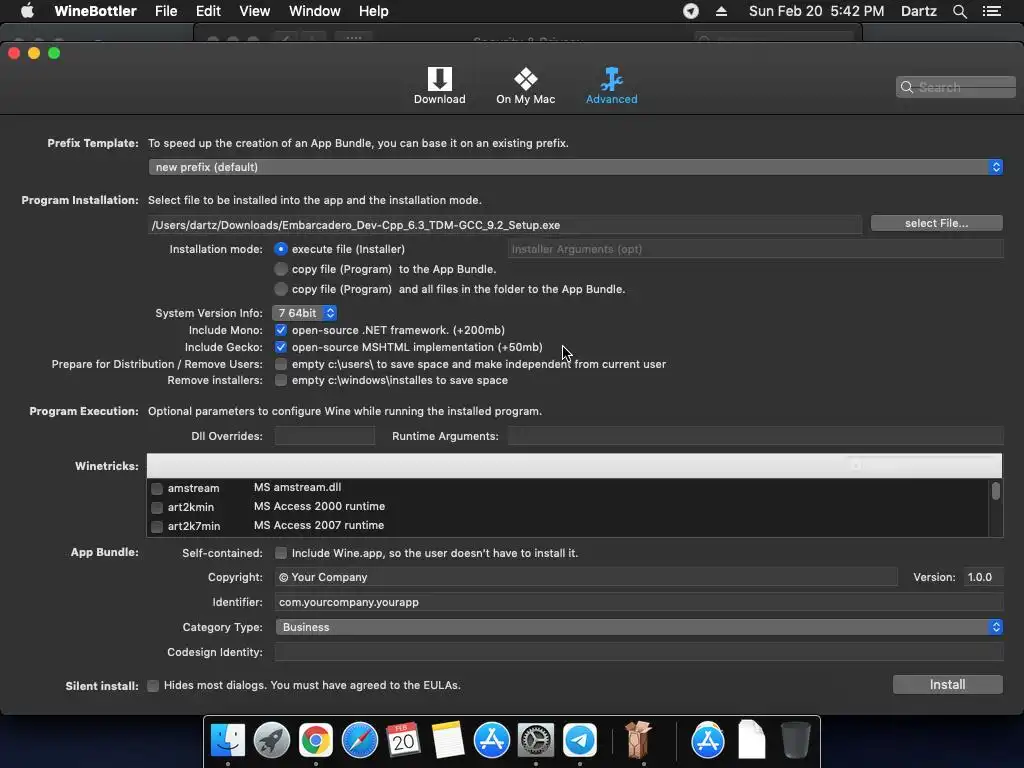This screenshot has width=1024, height=768.
Task: Click the select File... button
Action: click(x=936, y=223)
